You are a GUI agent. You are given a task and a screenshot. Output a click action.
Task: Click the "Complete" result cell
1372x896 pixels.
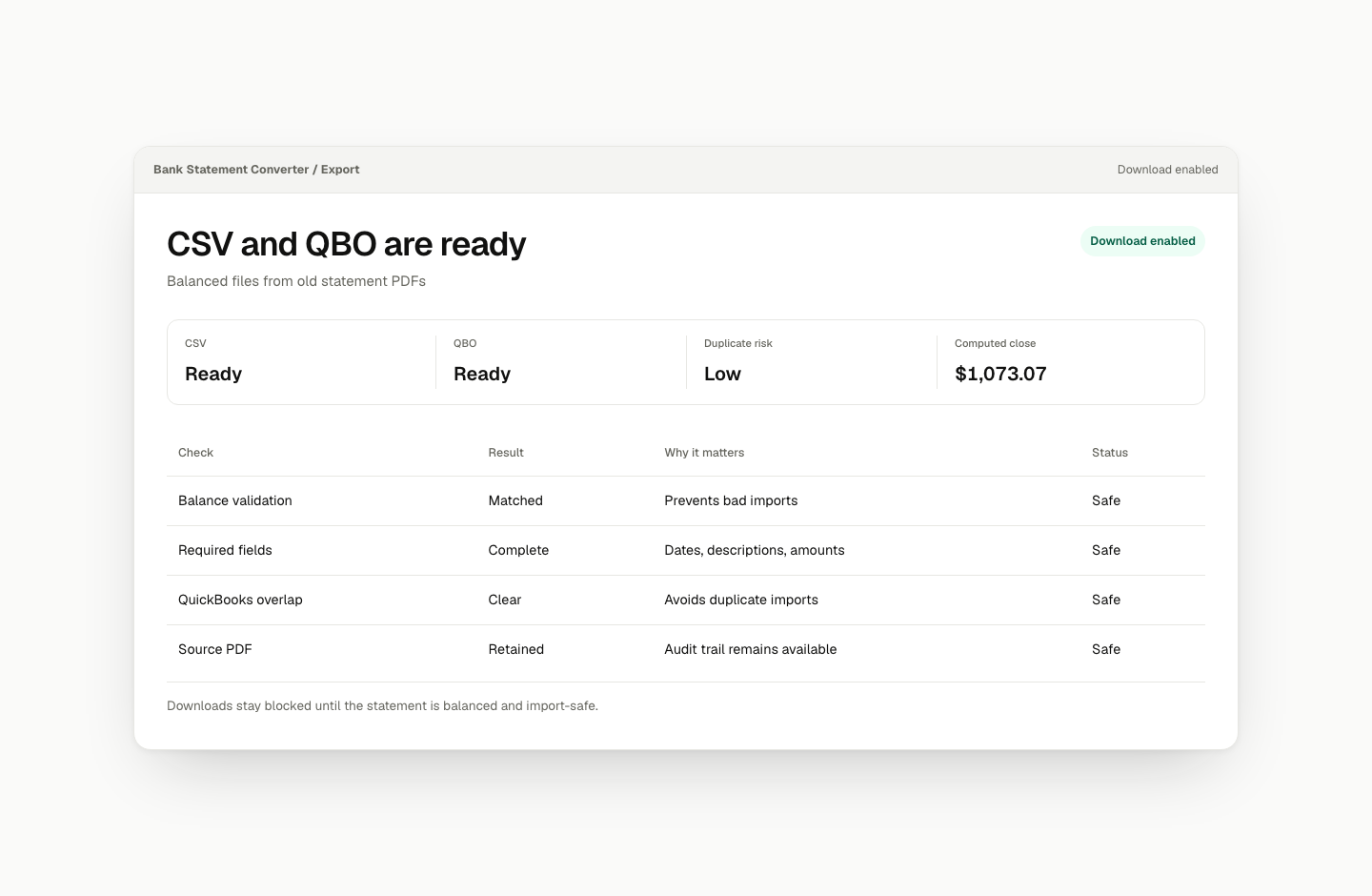(518, 550)
